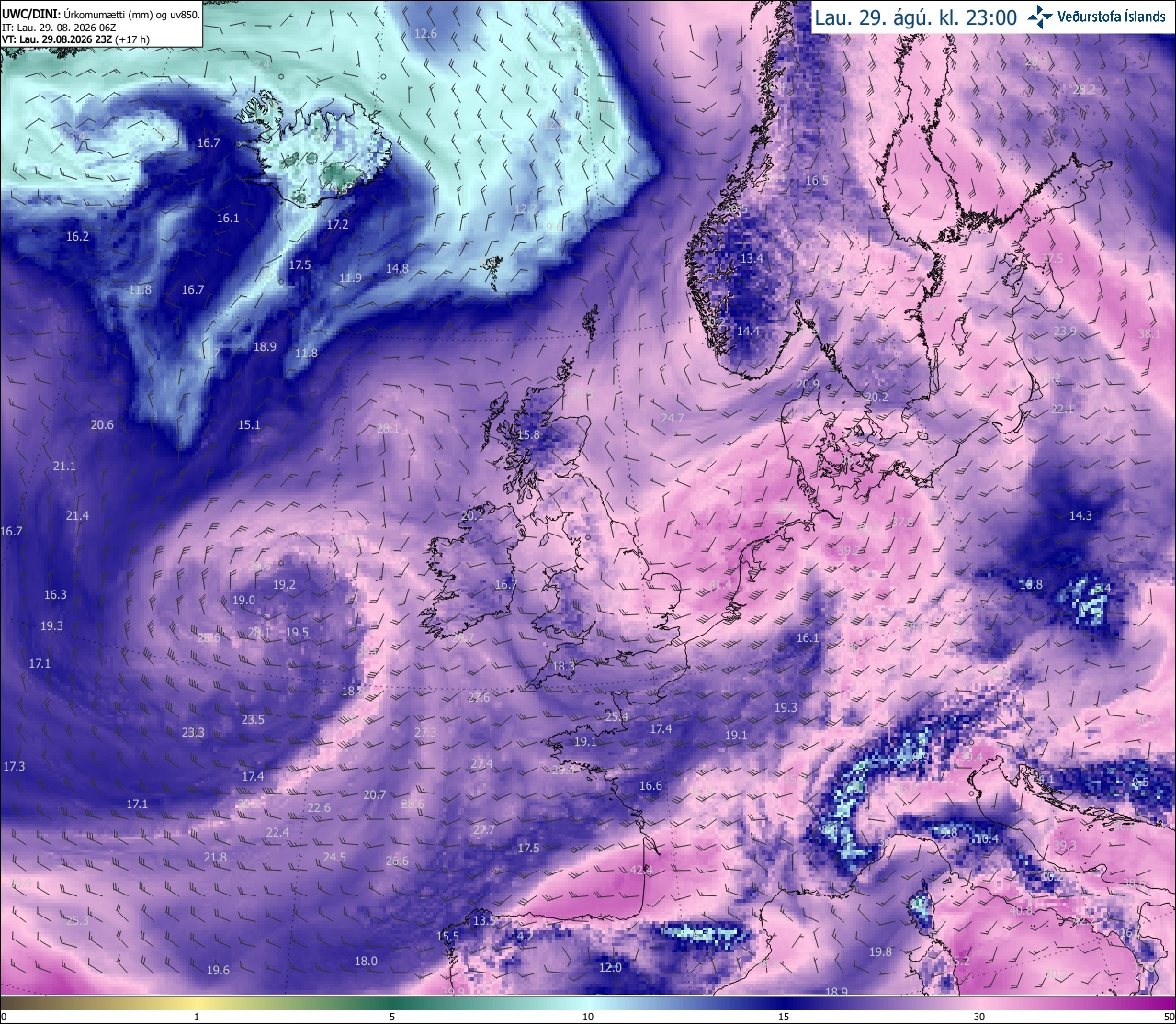The height and width of the screenshot is (1024, 1176).
Task: Click the 24.7 value in the North Sea
Action: pyautogui.click(x=673, y=418)
